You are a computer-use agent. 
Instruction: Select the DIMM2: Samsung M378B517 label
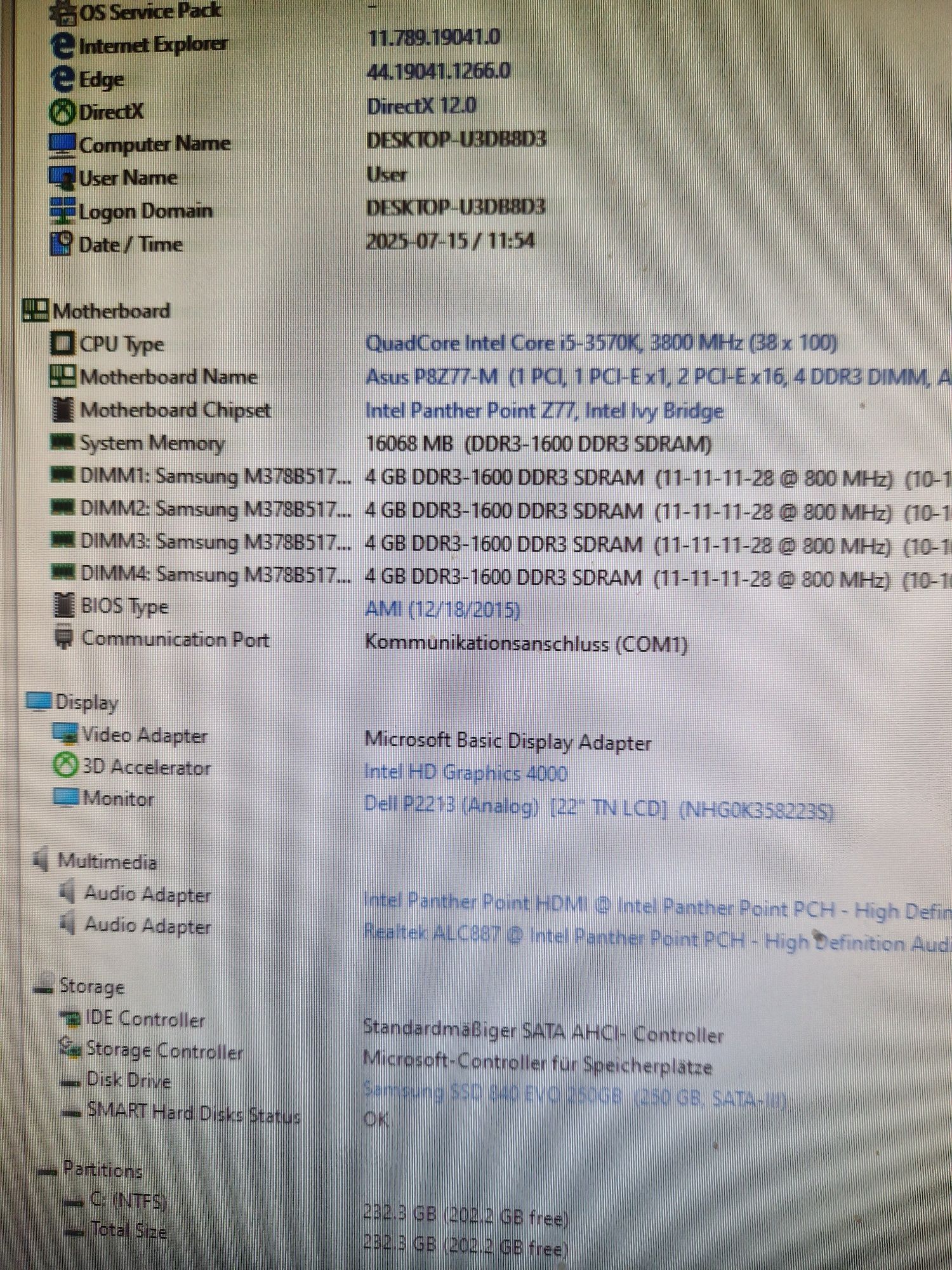click(216, 509)
